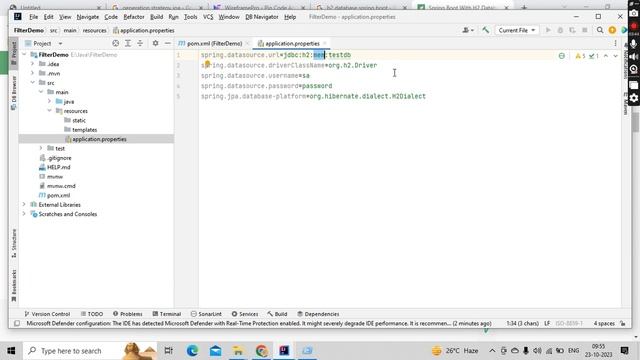Collapse the resources folder
This screenshot has height=360, width=640.
click(50, 111)
